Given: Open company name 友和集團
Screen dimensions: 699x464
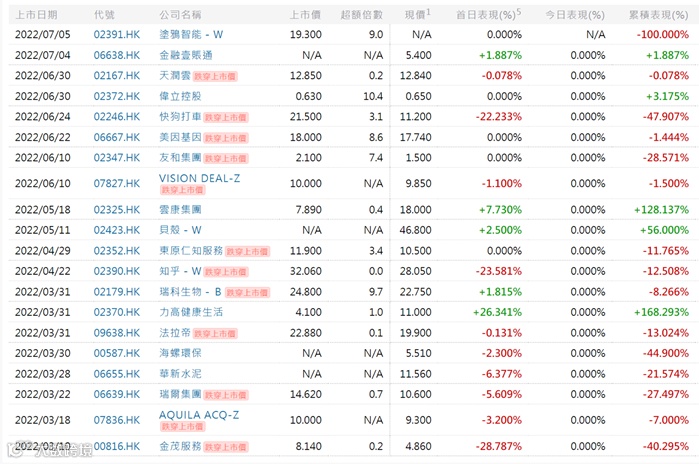Looking at the screenshot, I should click(181, 158).
